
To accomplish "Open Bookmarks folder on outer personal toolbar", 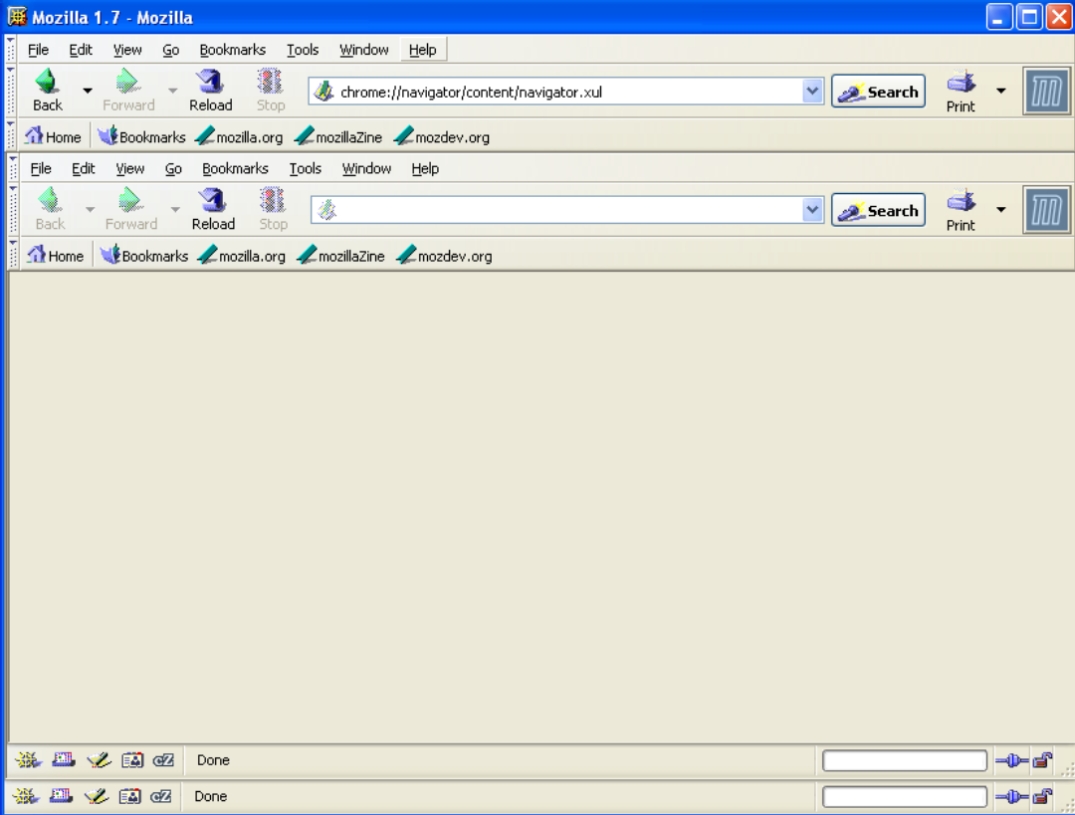I will pyautogui.click(x=142, y=136).
